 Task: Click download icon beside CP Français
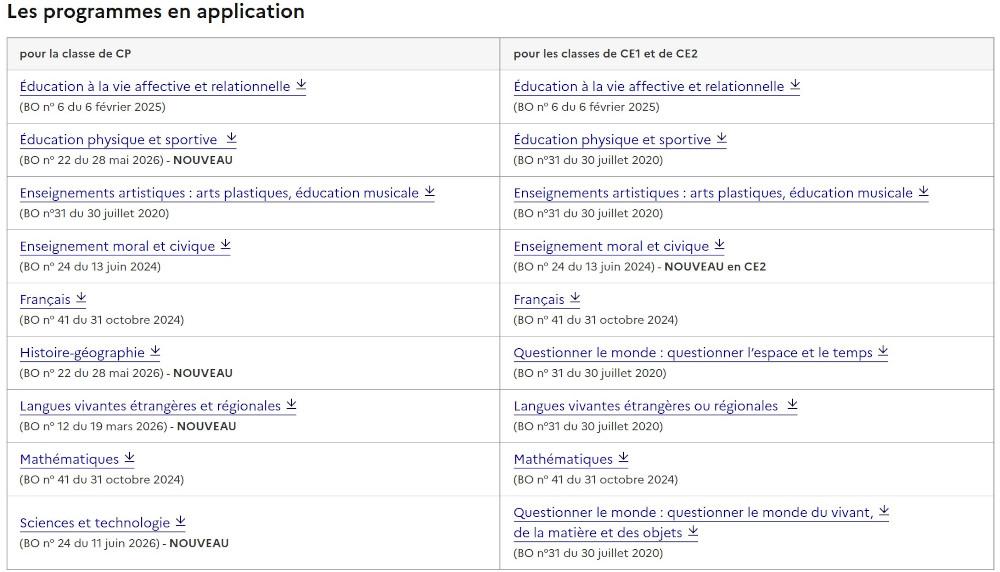click(81, 298)
